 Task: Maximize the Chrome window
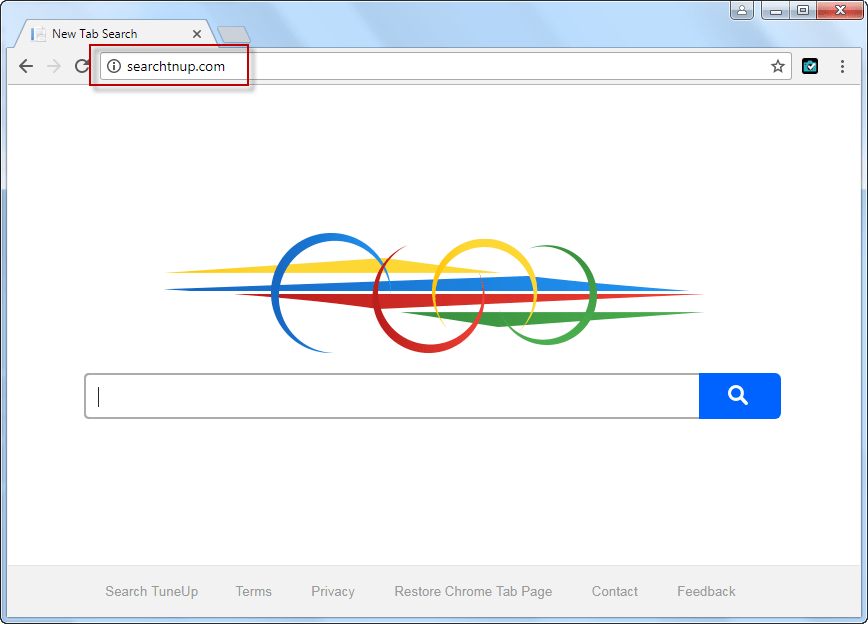click(x=803, y=11)
